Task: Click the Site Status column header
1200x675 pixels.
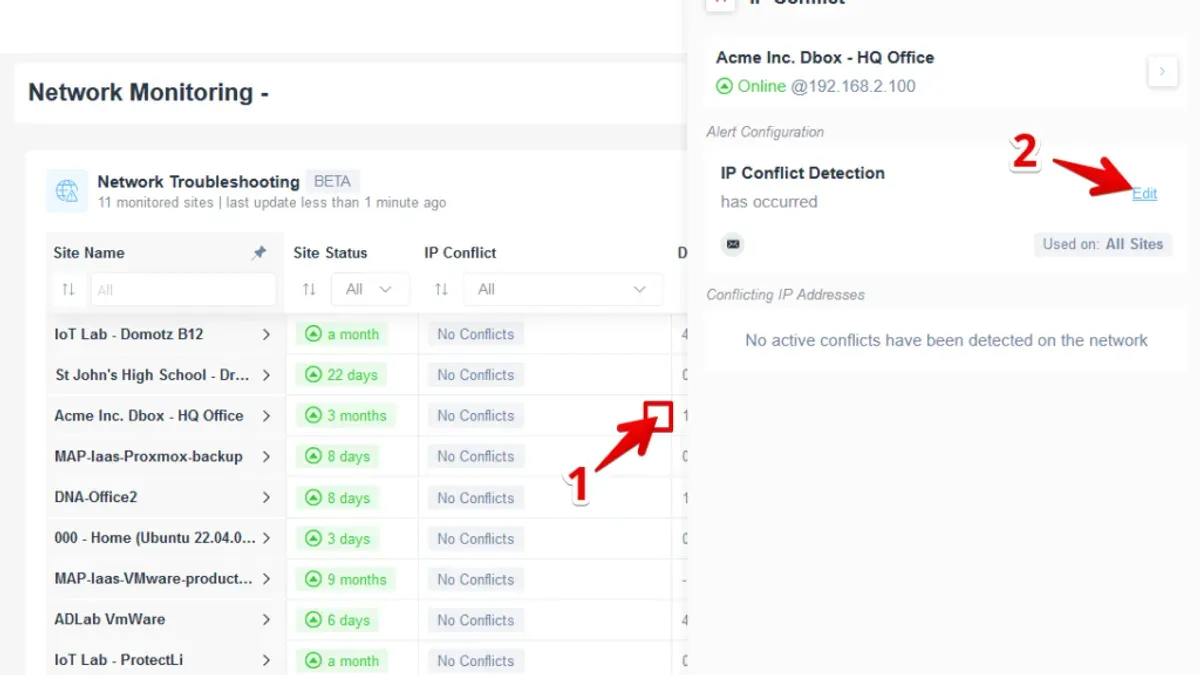Action: (x=330, y=253)
